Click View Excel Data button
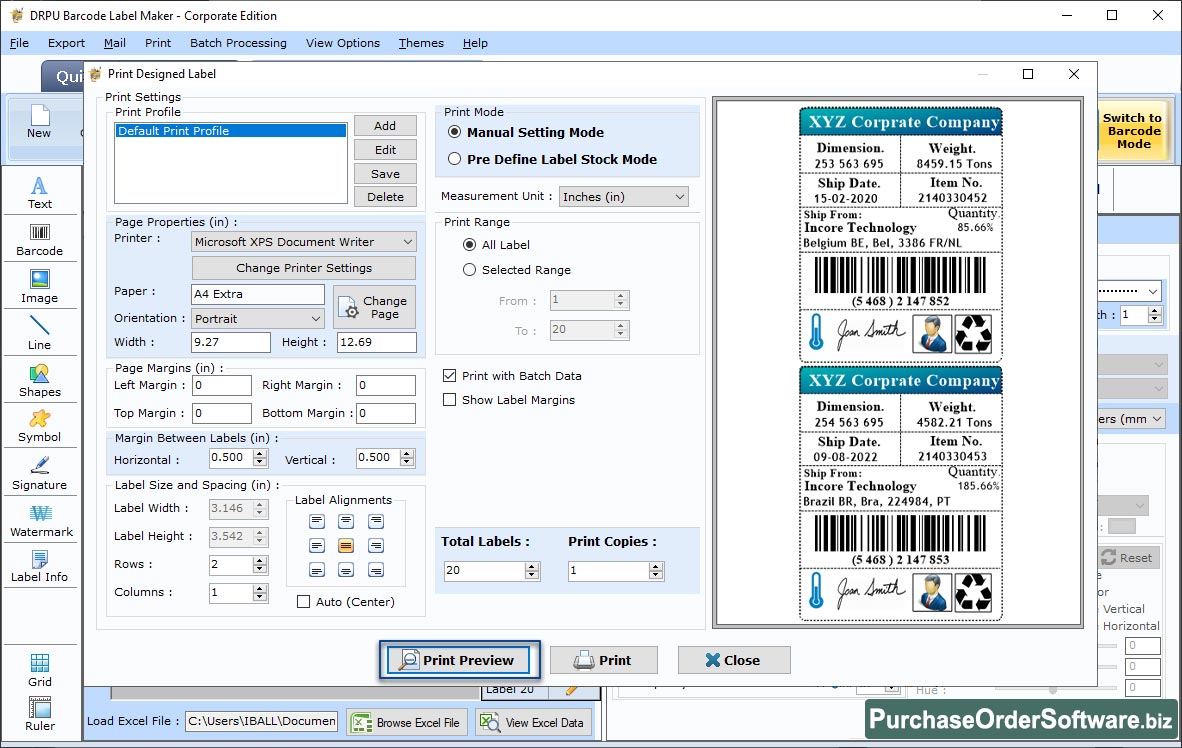 pos(532,722)
